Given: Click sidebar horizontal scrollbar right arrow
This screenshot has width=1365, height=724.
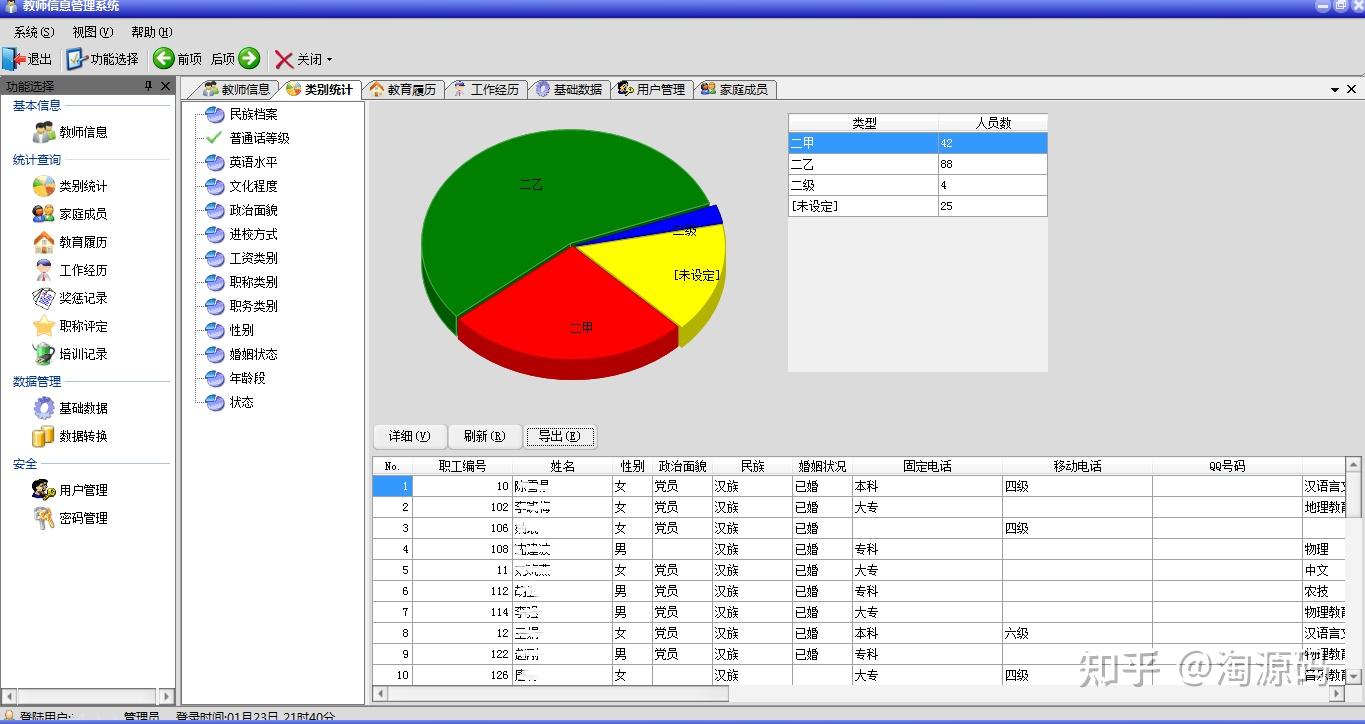Looking at the screenshot, I should tap(166, 696).
